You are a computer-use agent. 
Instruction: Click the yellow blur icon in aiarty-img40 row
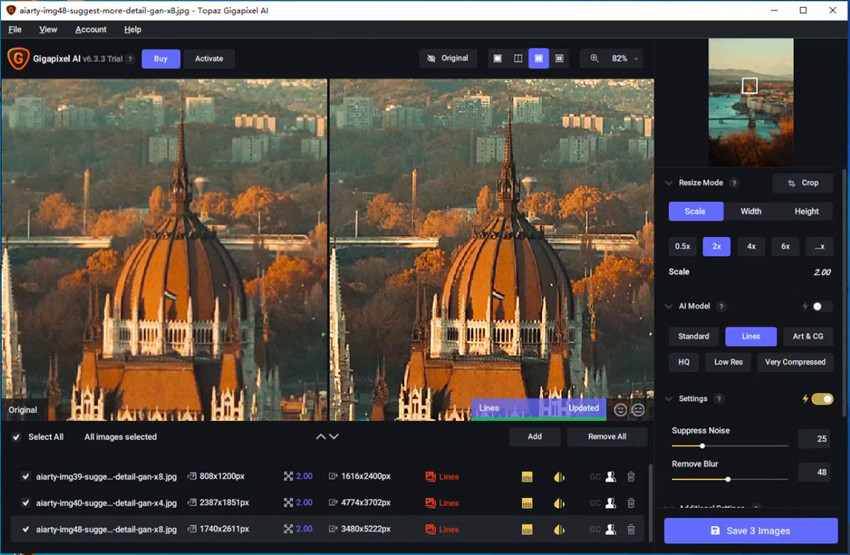tap(559, 503)
